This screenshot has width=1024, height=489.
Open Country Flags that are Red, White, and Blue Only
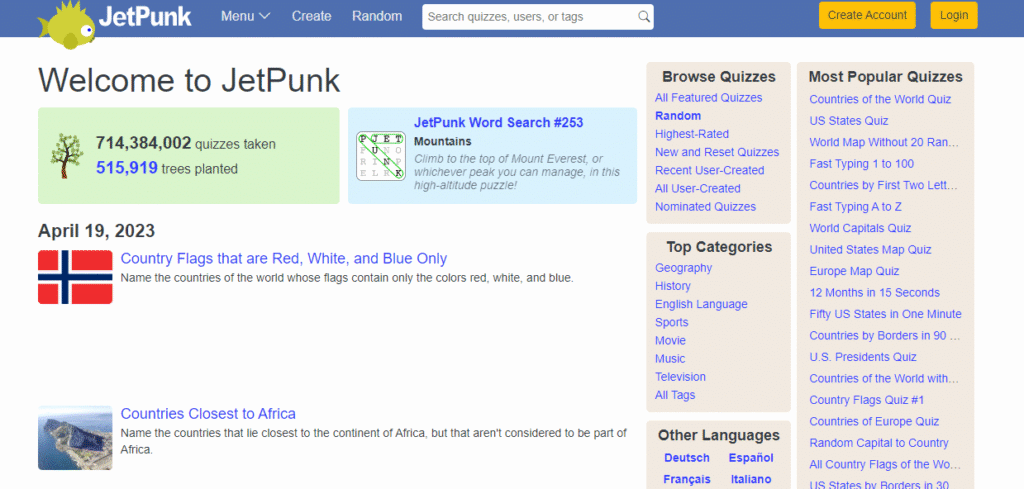point(283,259)
